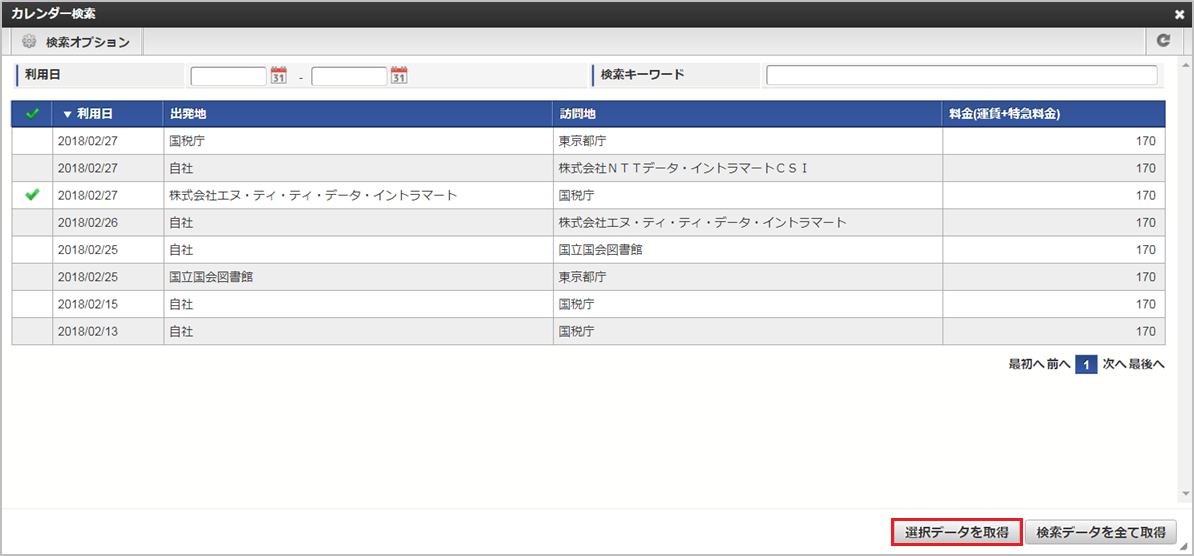The width and height of the screenshot is (1194, 556).
Task: Click 国税庁 in the 2018/02/13 row
Action: click(x=576, y=331)
